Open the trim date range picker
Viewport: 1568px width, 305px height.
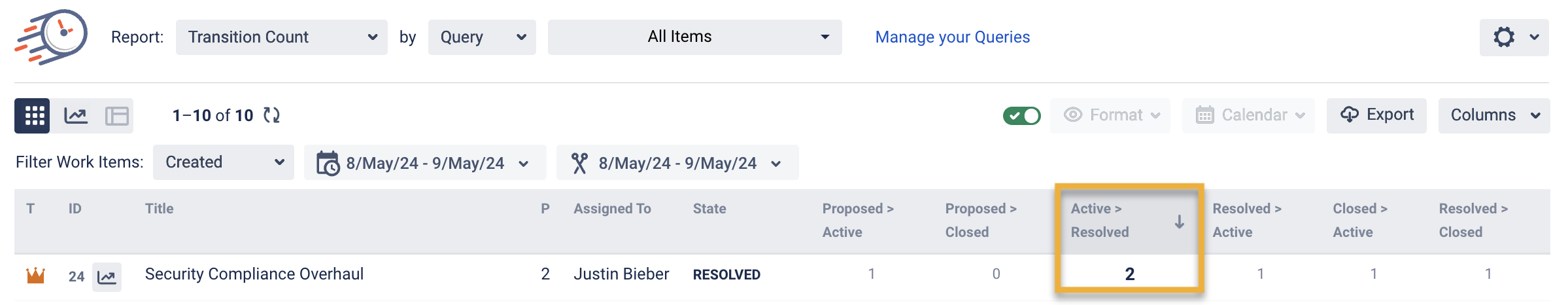pos(677,163)
